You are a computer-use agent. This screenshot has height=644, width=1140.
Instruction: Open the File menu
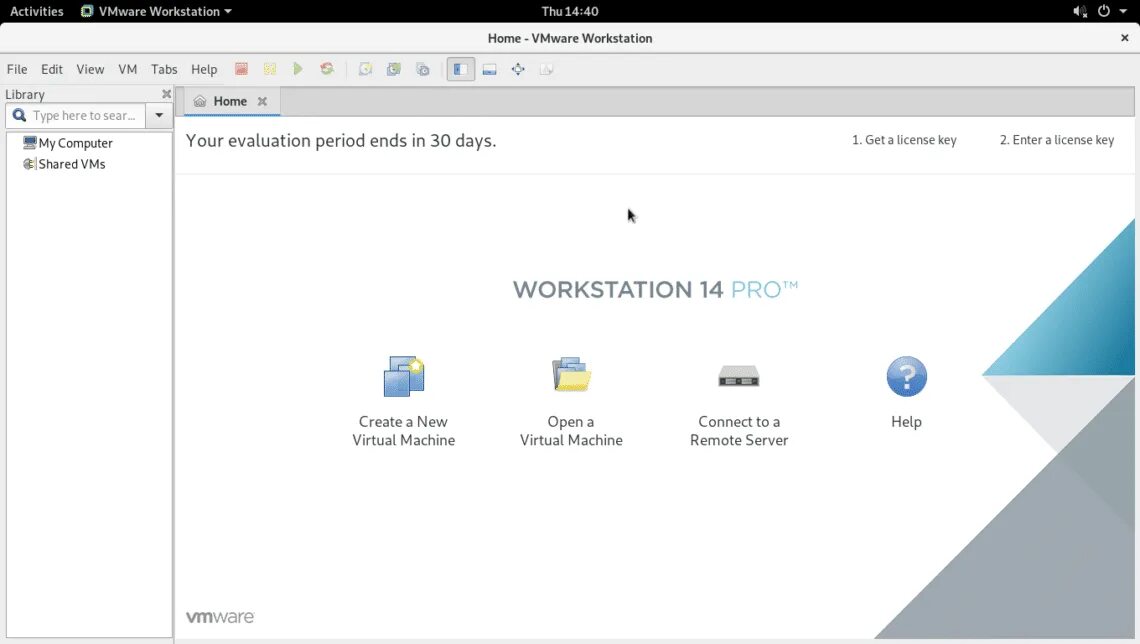pos(17,69)
